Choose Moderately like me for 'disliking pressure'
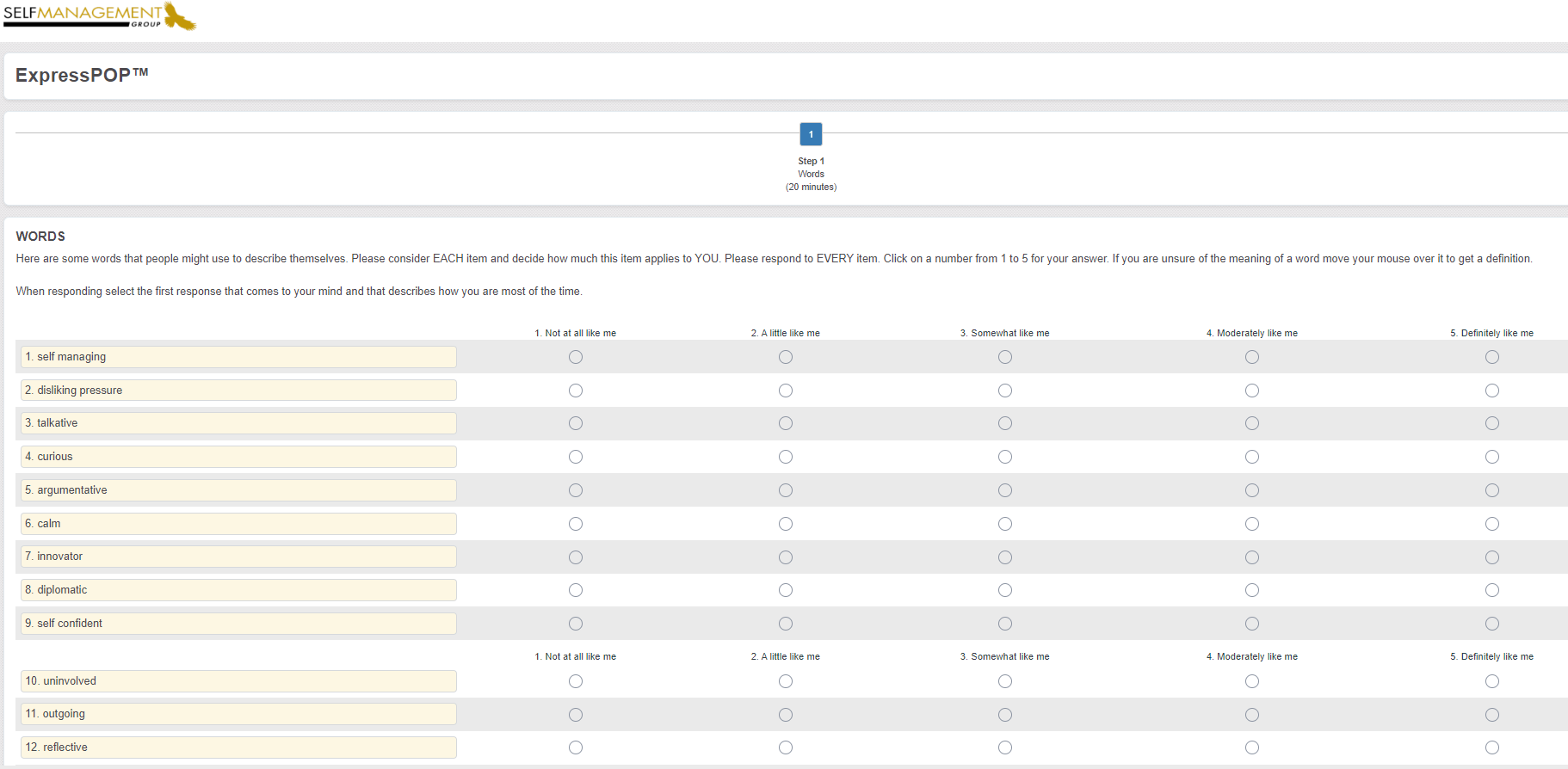 [1252, 391]
